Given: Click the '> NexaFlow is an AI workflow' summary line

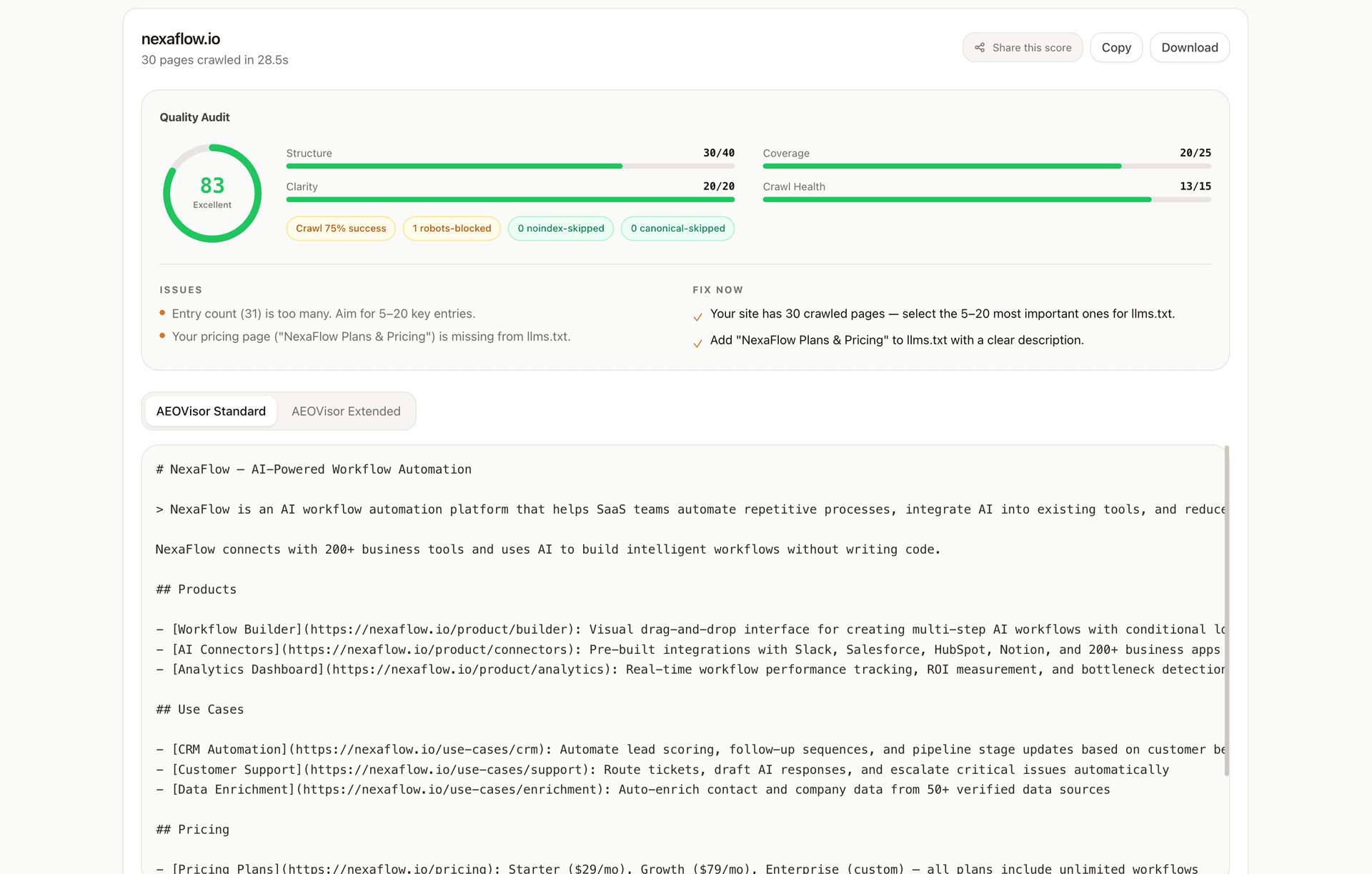Looking at the screenshot, I should click(690, 510).
